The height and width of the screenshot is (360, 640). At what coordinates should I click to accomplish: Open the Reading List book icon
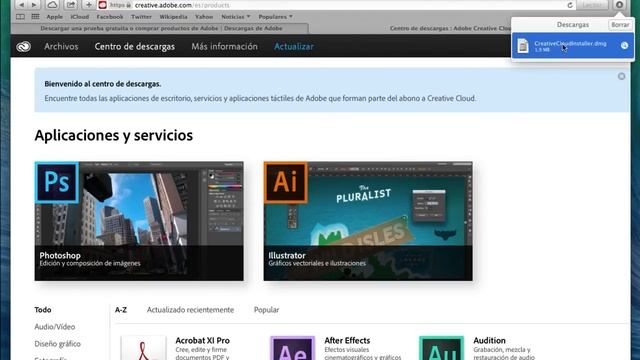point(20,17)
